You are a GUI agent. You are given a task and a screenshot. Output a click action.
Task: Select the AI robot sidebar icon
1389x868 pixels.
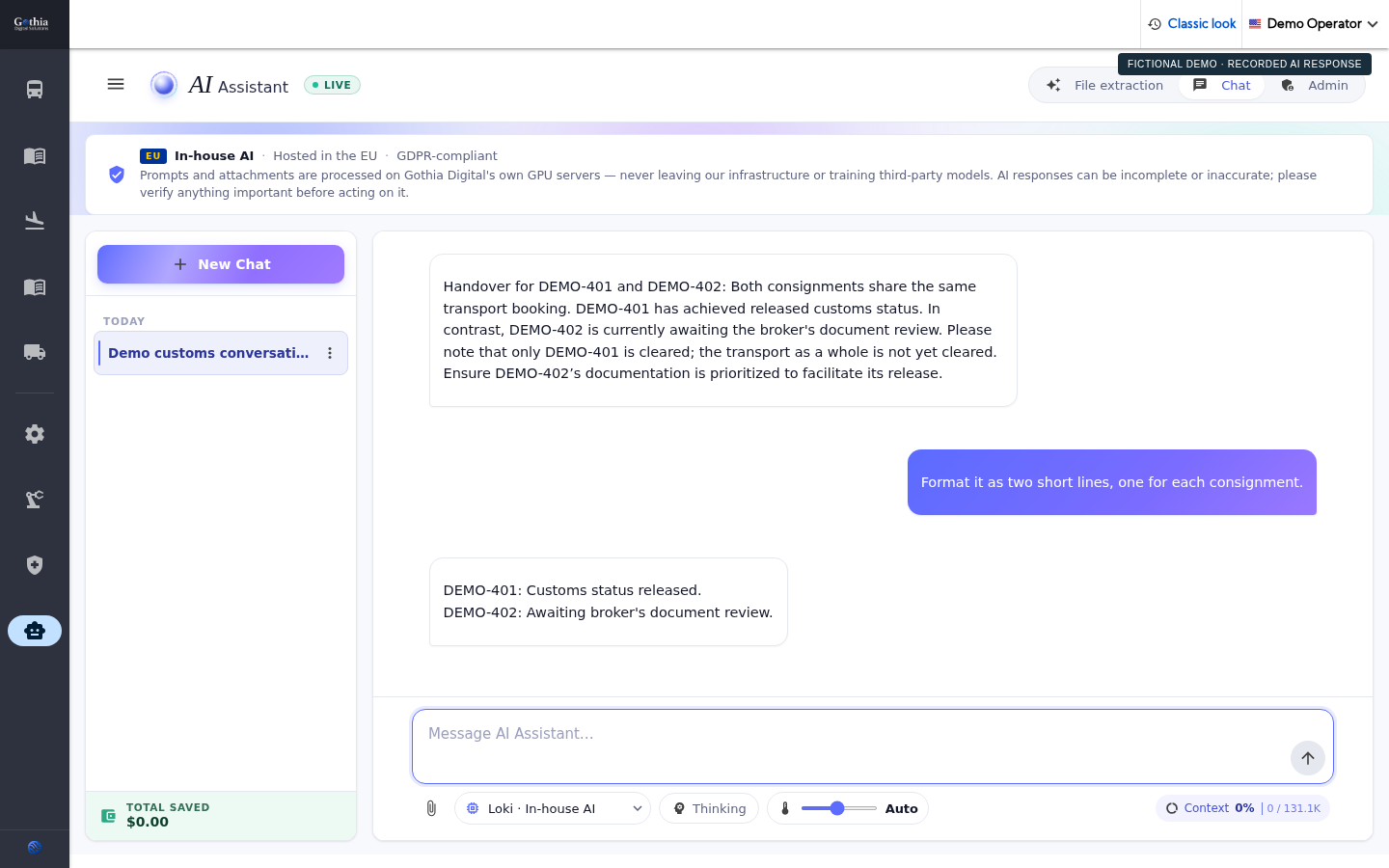35,631
